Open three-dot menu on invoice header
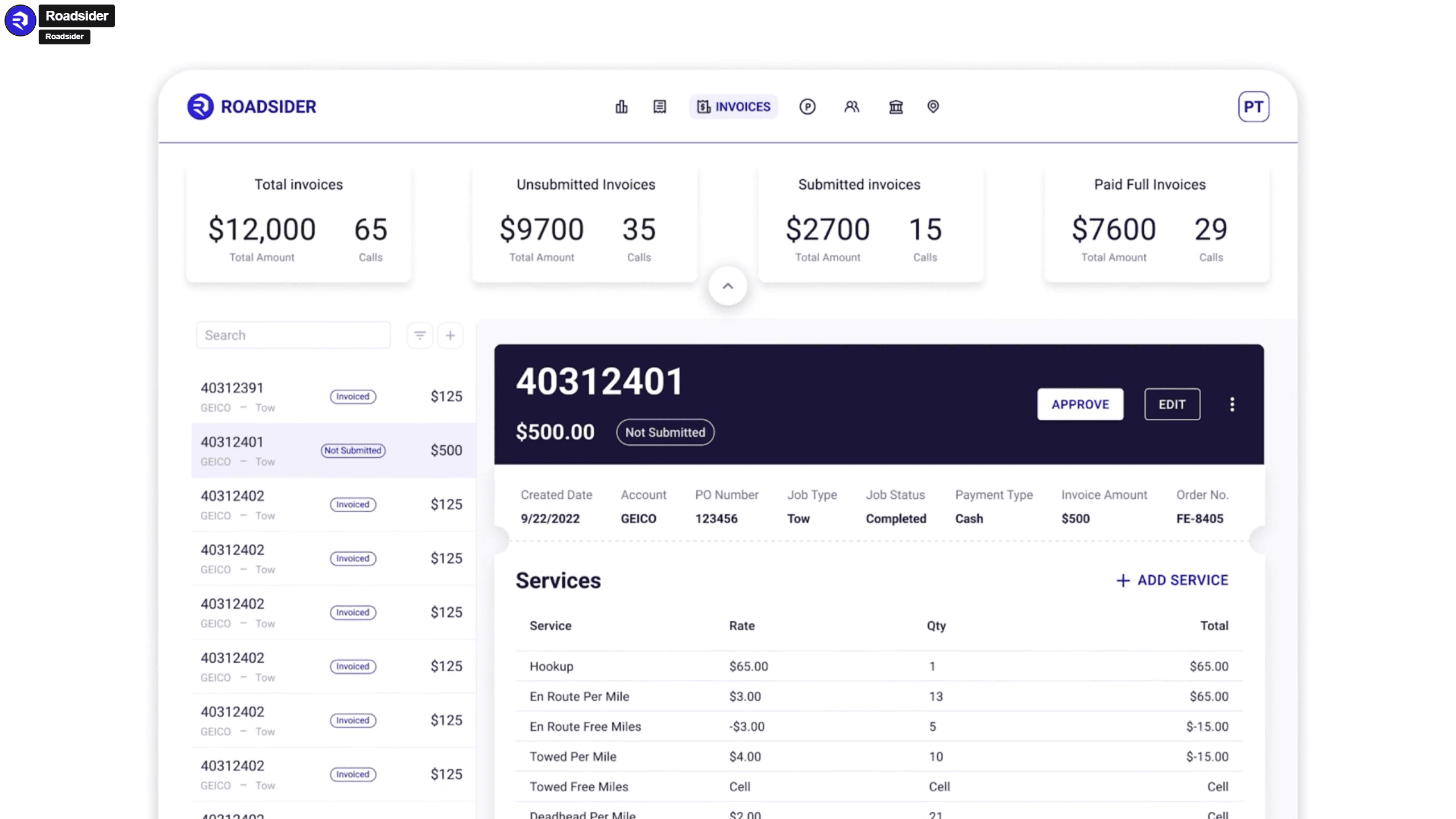 [x=1232, y=404]
